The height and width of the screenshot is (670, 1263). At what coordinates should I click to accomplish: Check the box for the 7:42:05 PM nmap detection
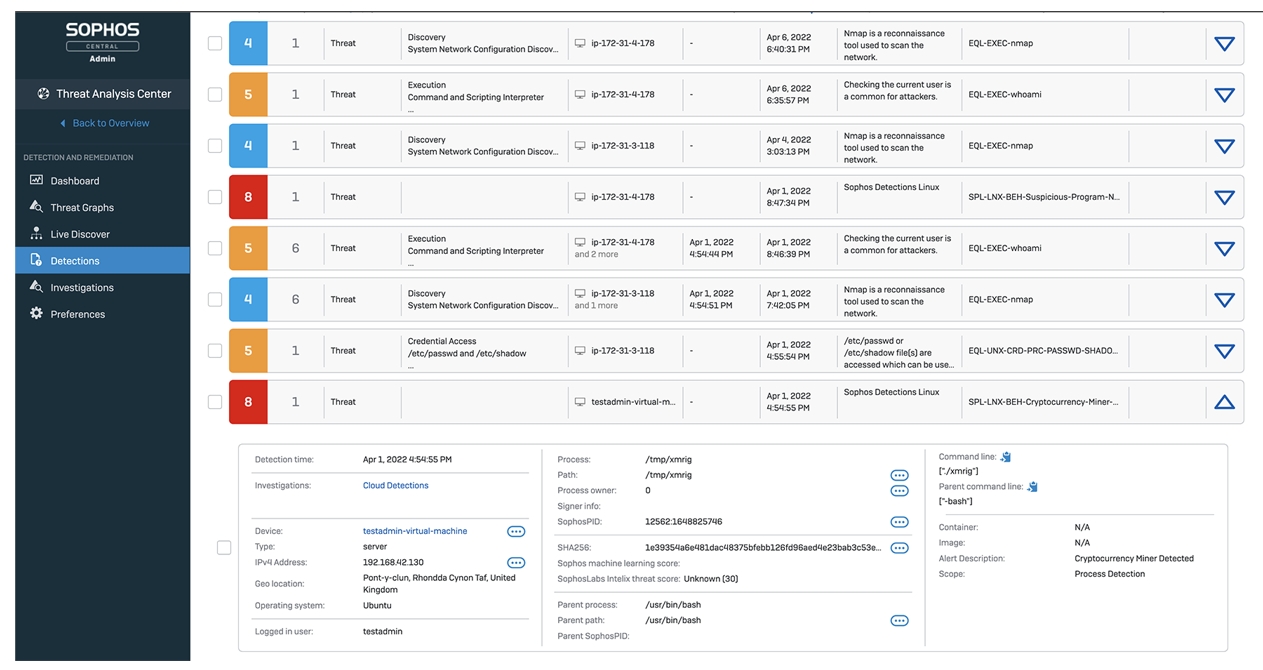pyautogui.click(x=215, y=299)
